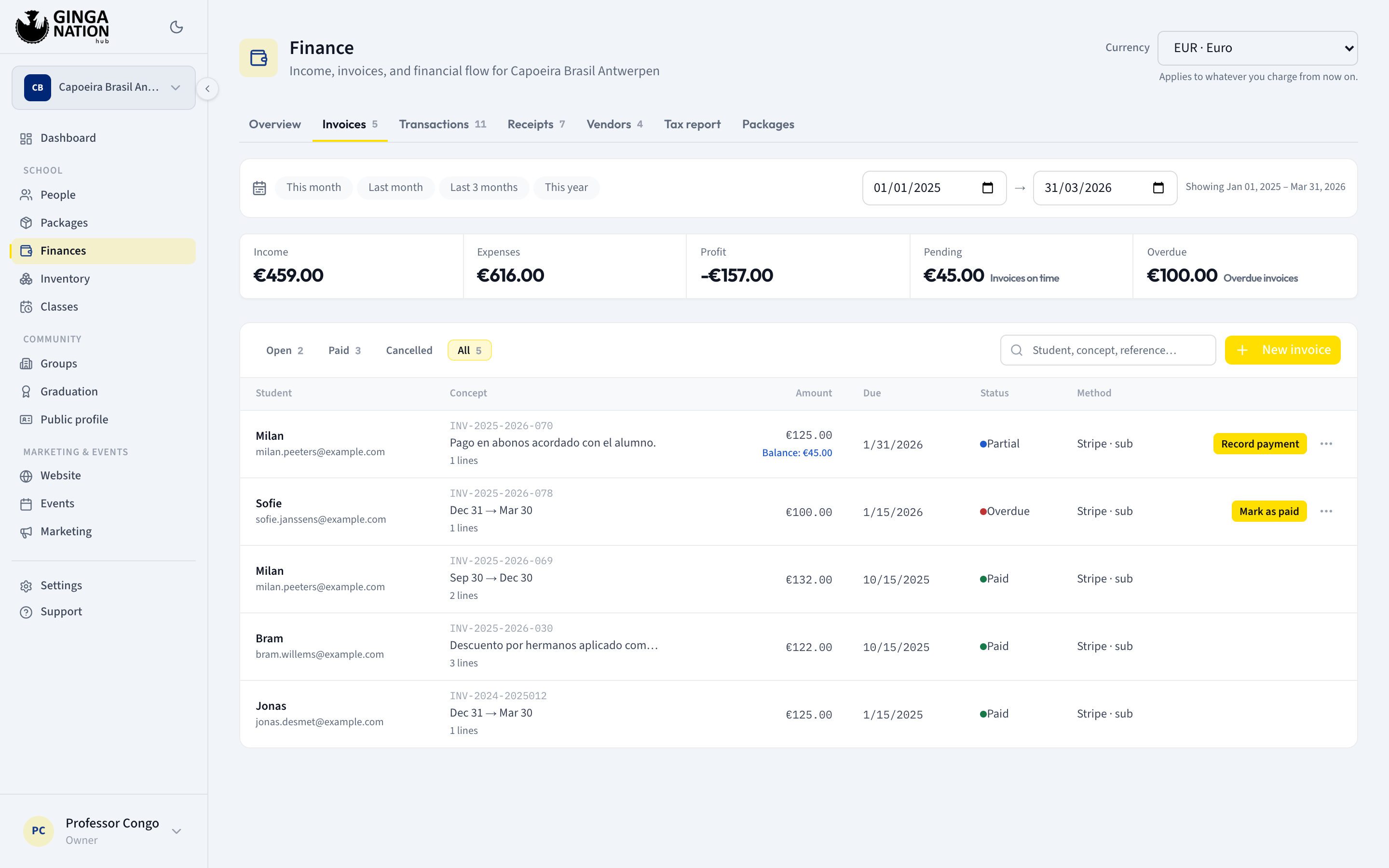This screenshot has width=1389, height=868.
Task: Click the Due column header
Action: 872,393
